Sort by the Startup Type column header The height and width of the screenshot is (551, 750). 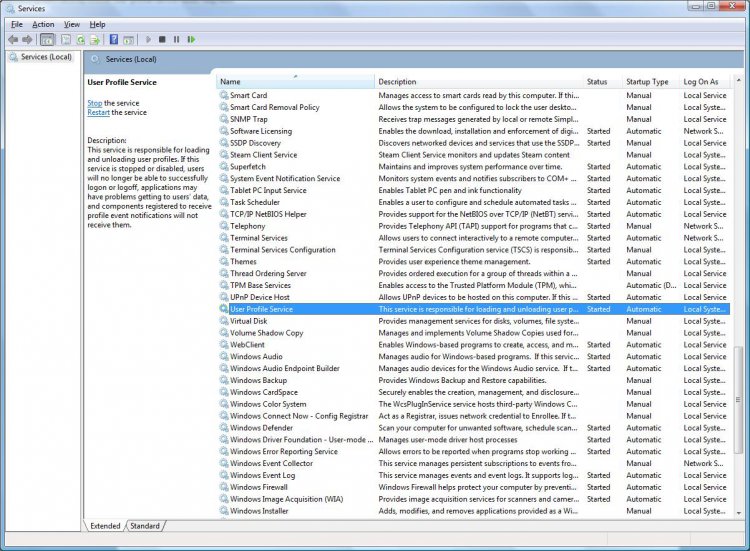point(651,82)
